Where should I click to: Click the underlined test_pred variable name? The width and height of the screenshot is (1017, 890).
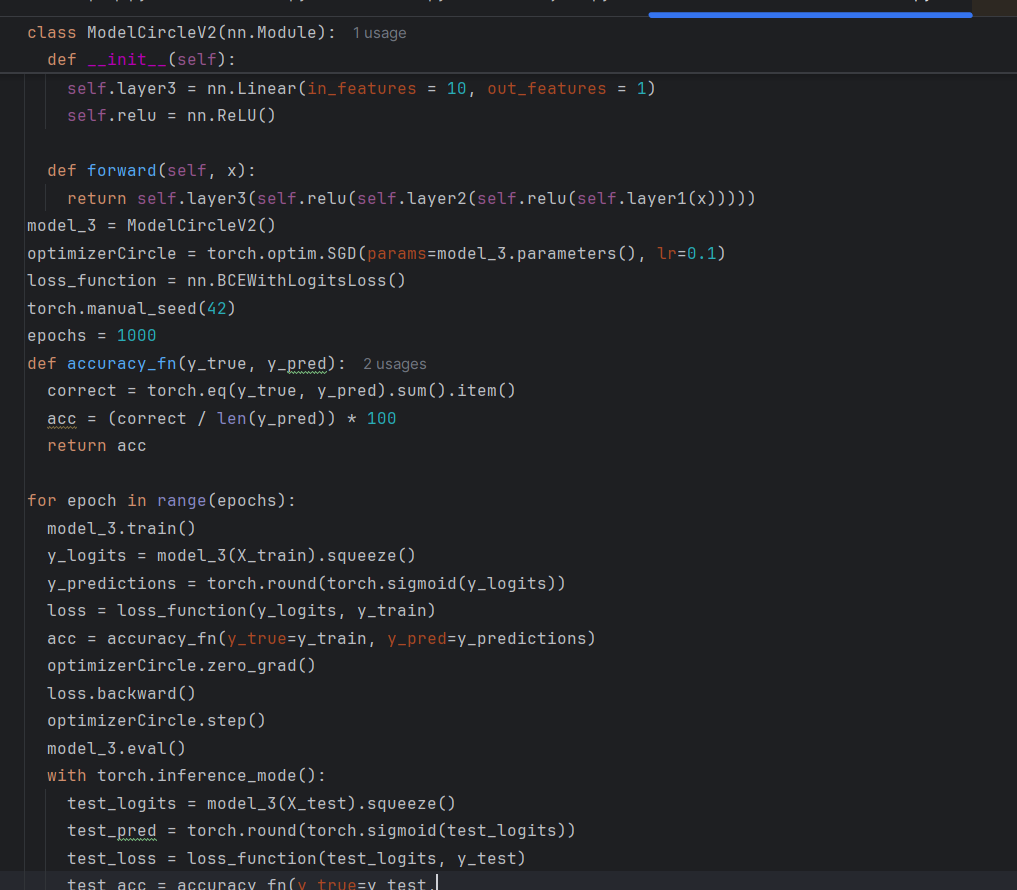tap(111, 831)
